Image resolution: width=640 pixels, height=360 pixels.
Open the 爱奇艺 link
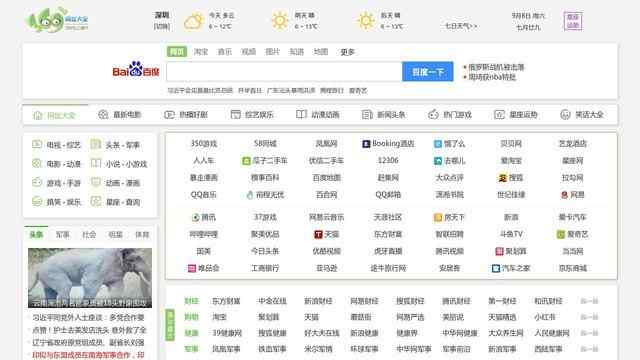[x=572, y=234]
